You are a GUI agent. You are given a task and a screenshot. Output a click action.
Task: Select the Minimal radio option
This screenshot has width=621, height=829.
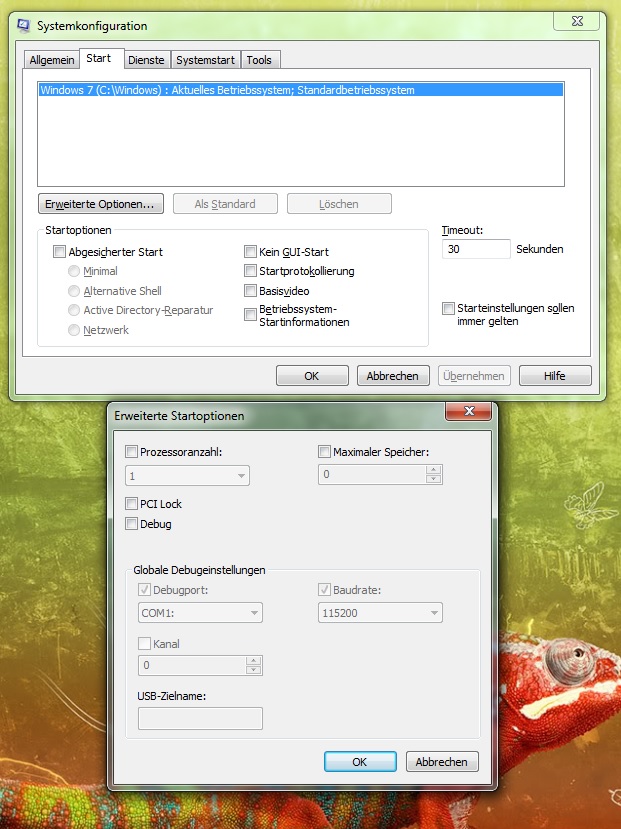[x=74, y=271]
